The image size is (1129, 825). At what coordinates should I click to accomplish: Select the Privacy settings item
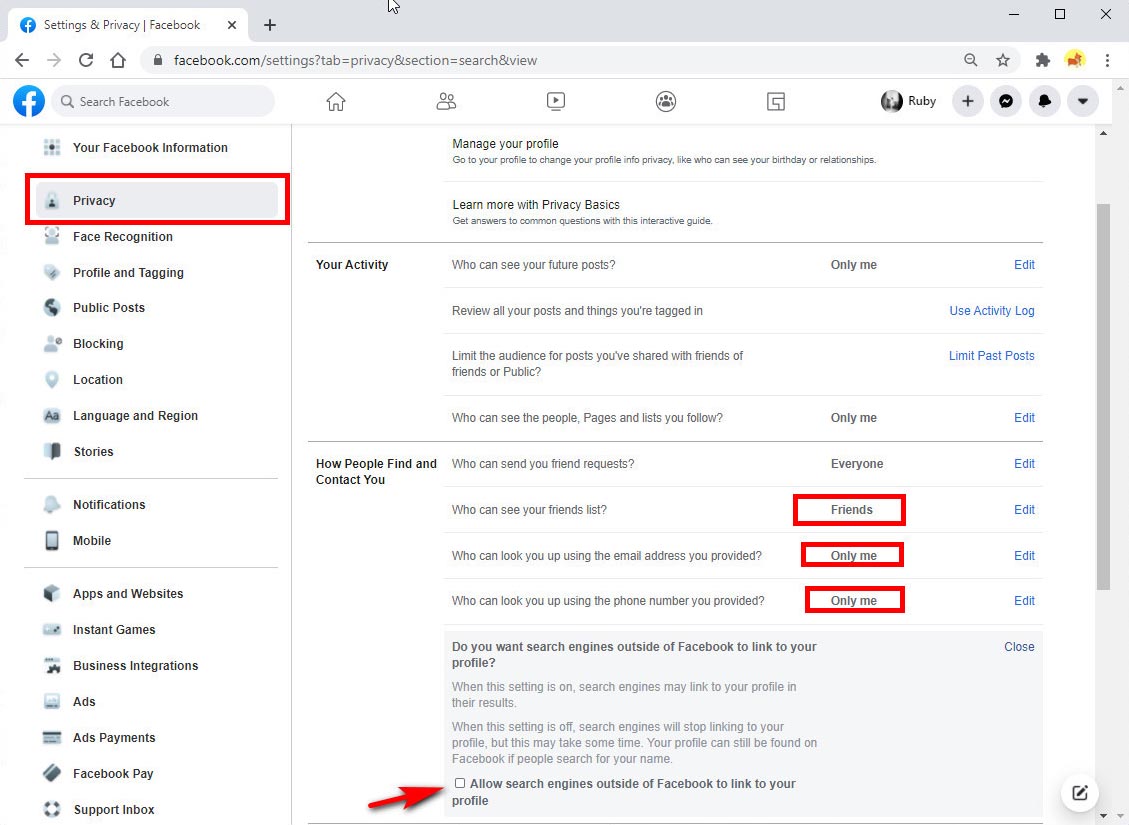157,200
